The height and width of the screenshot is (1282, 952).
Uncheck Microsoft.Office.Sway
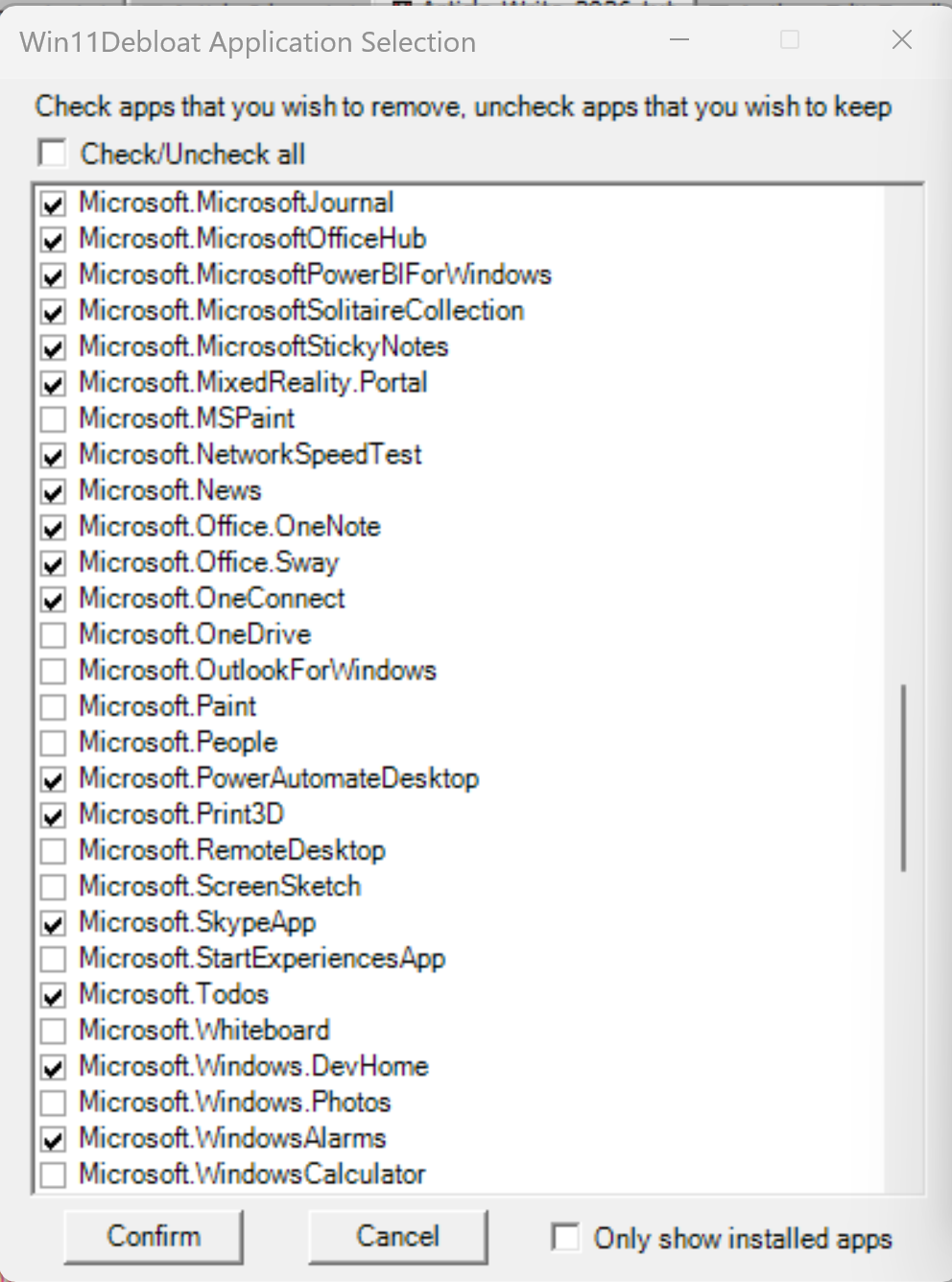[54, 564]
